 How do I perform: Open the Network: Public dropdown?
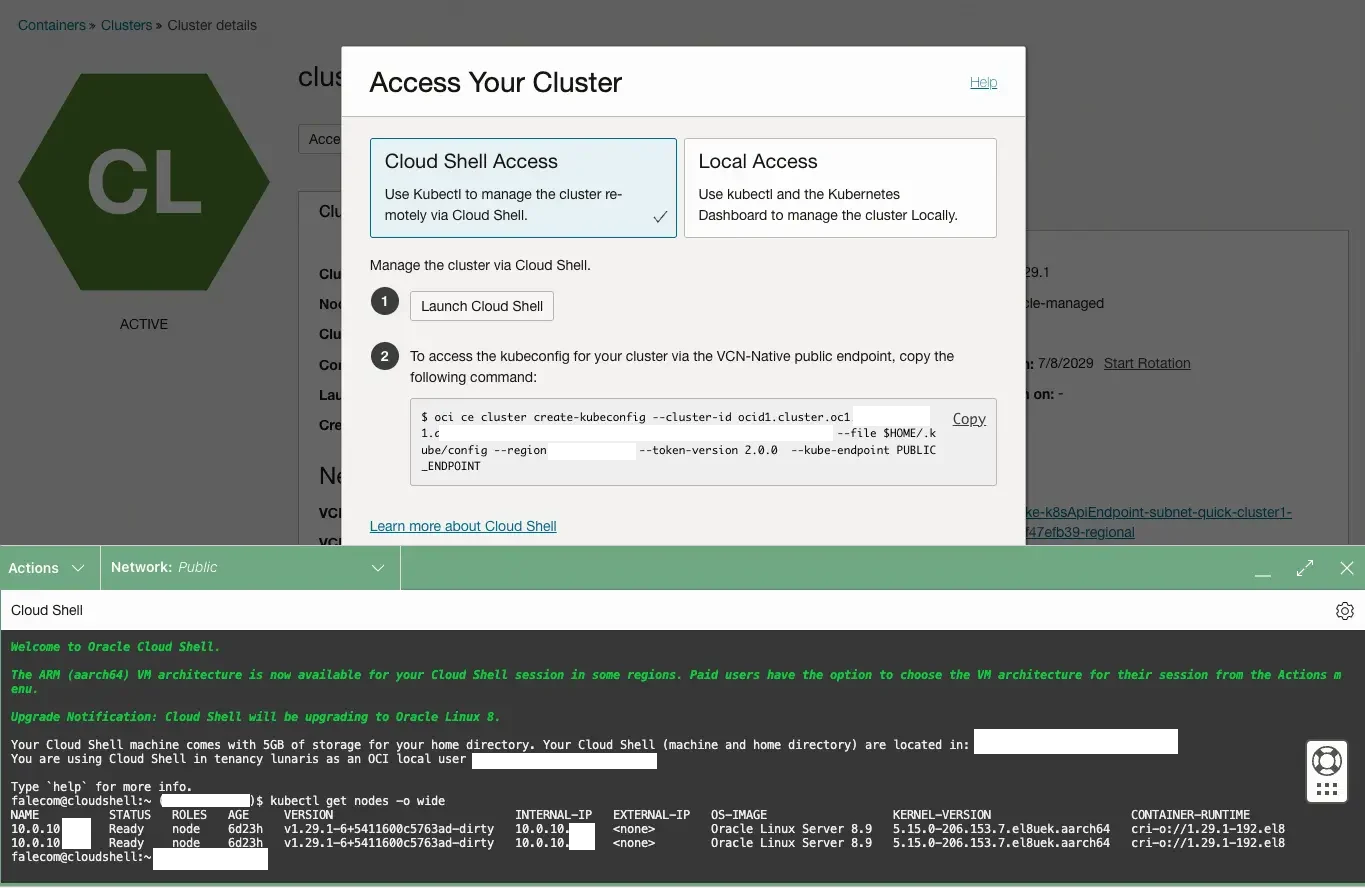(248, 568)
